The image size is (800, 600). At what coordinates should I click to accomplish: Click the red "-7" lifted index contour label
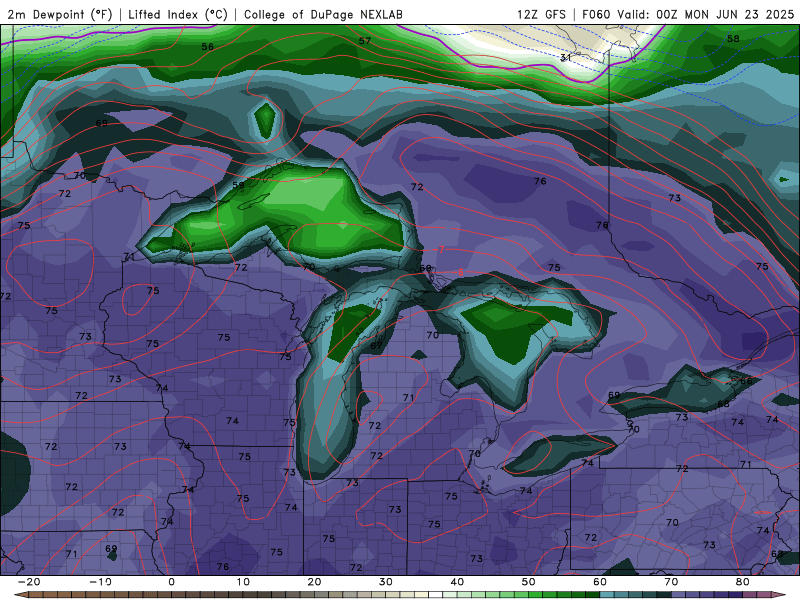[x=440, y=249]
